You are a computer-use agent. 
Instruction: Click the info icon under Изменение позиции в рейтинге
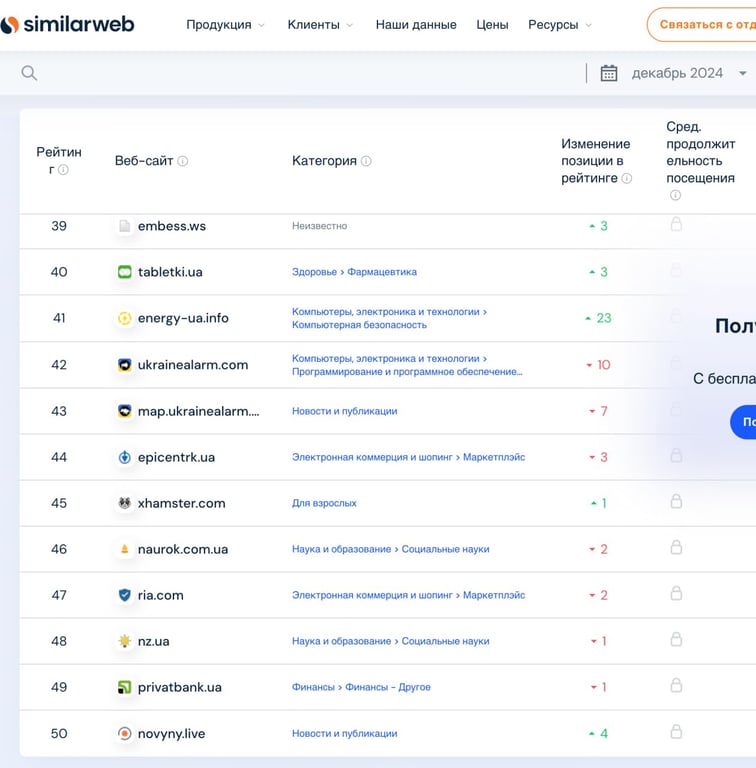tap(627, 179)
